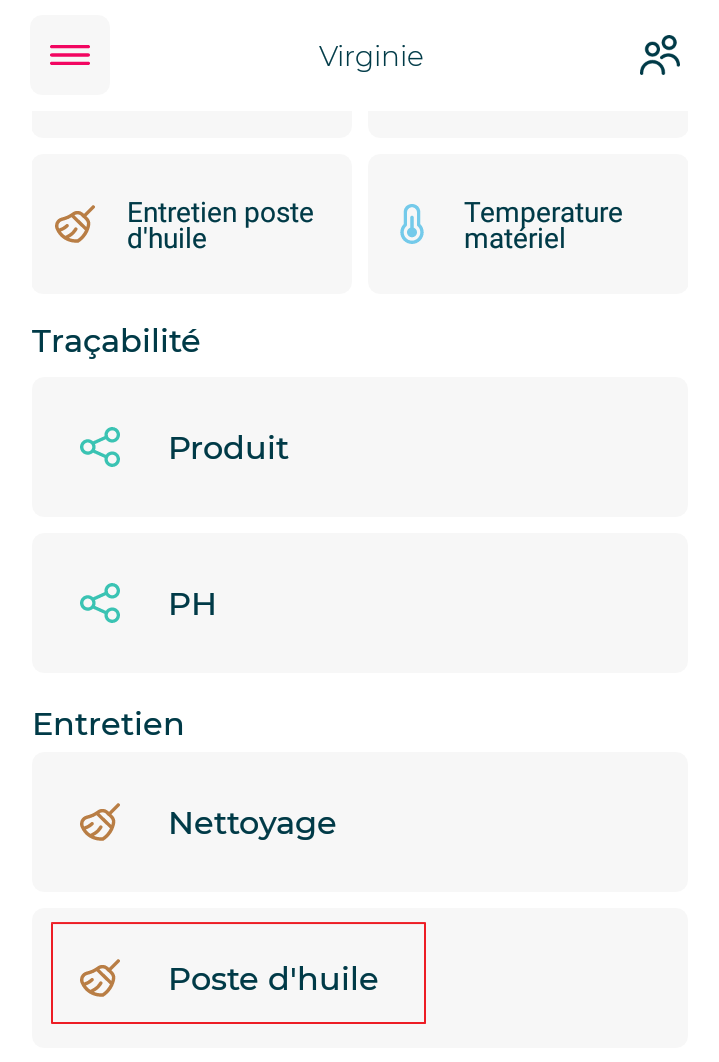Click the users icon in the header
The width and height of the screenshot is (719, 1062).
[x=659, y=56]
